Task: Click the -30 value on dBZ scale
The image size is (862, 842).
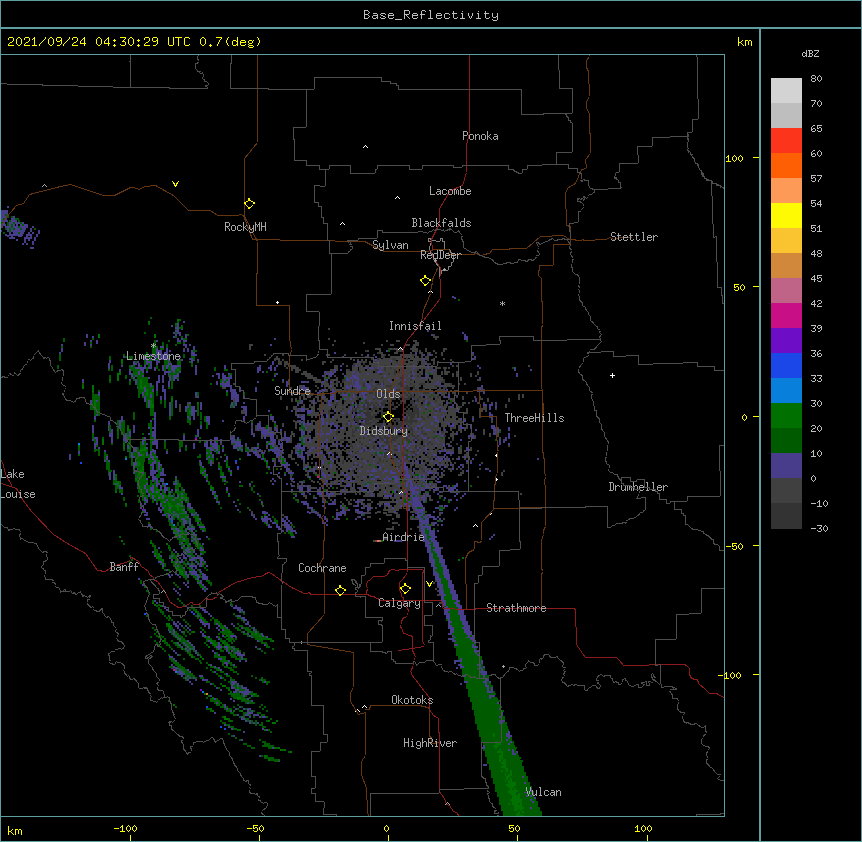Action: [x=819, y=529]
